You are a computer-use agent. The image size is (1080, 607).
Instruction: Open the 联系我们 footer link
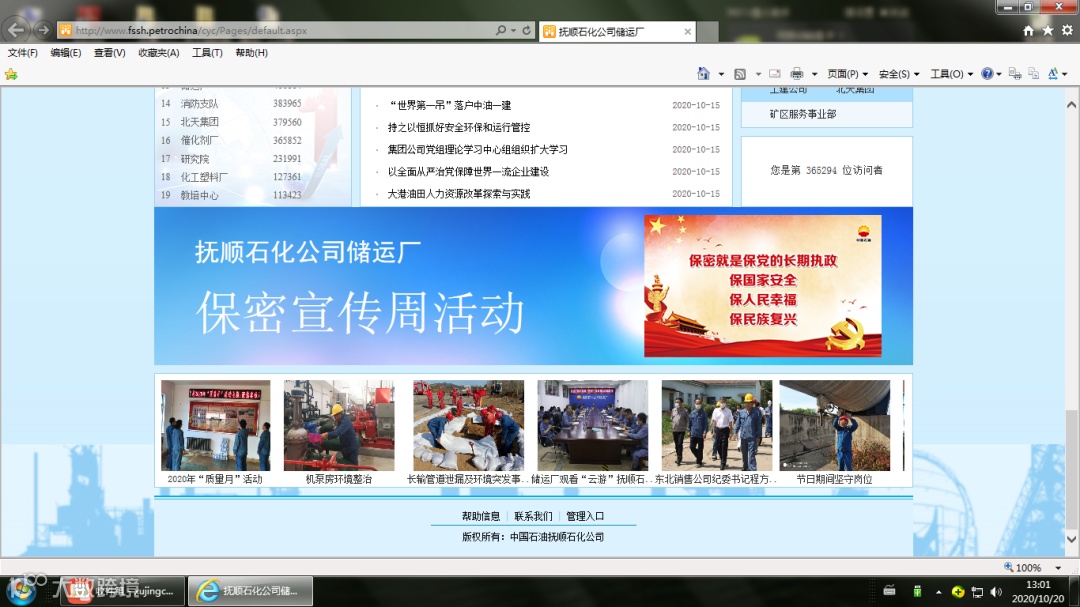(x=533, y=516)
